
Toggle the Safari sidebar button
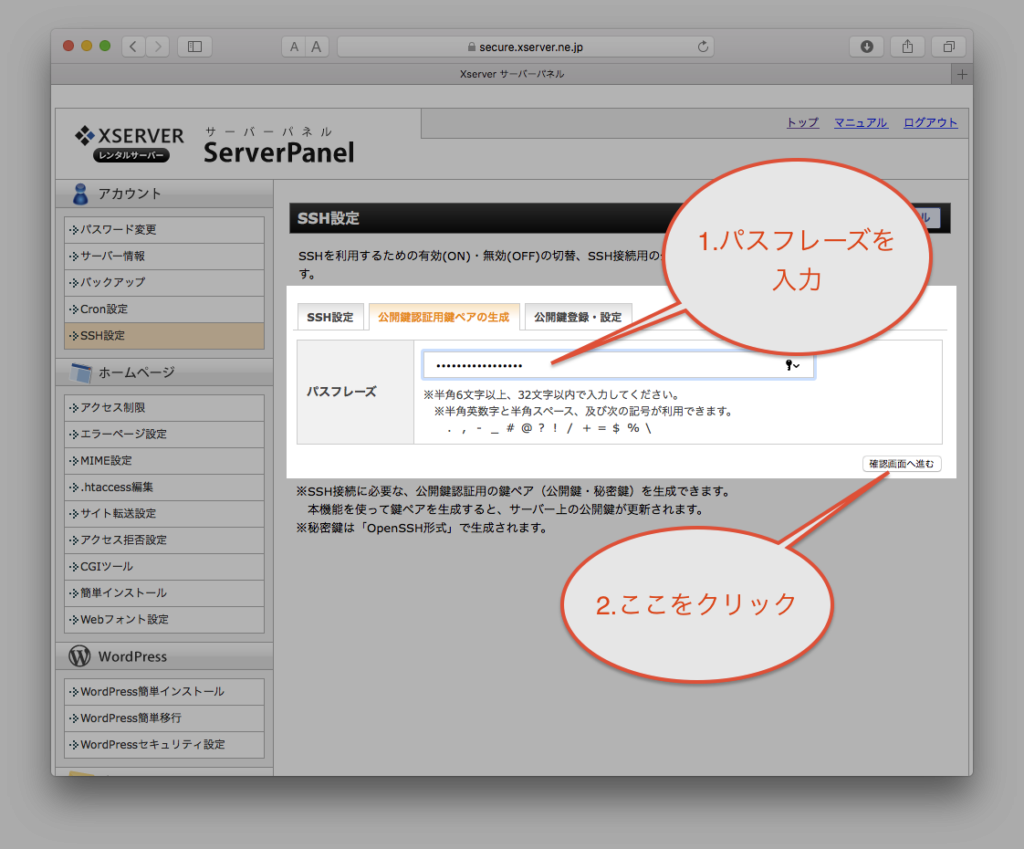[195, 46]
